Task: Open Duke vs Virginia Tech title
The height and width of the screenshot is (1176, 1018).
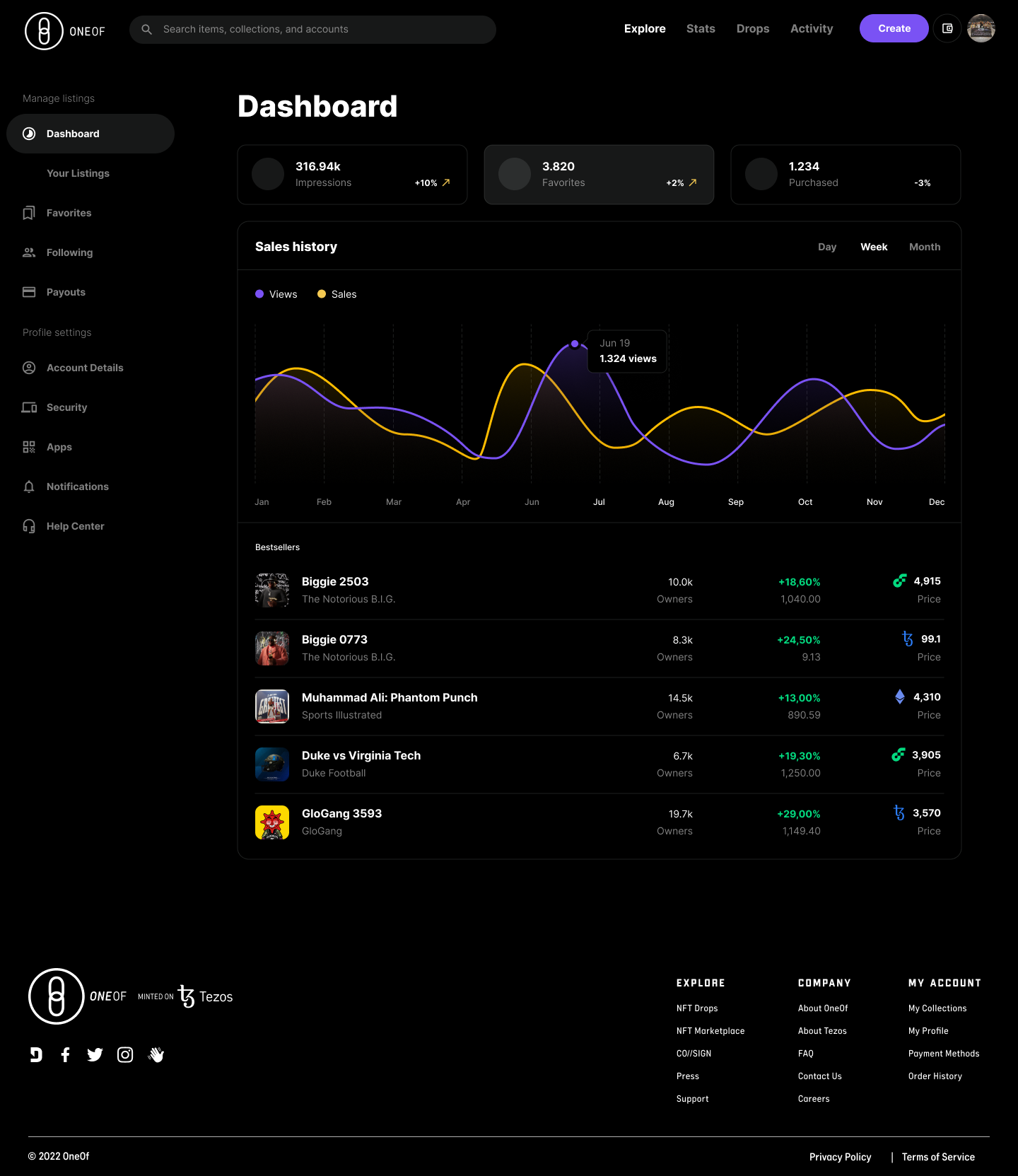Action: 361,755
